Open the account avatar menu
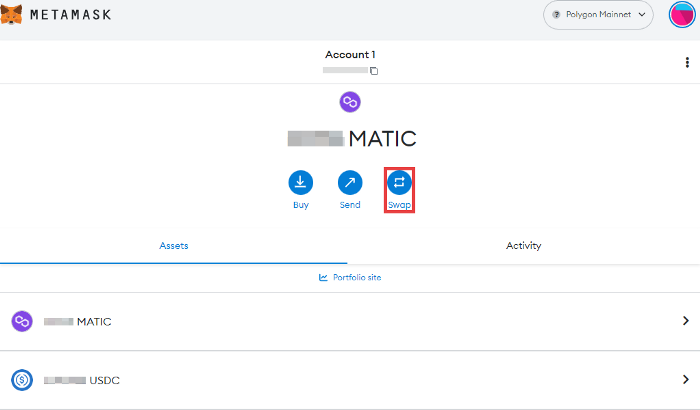Viewport: 700px width, 410px height. pos(681,15)
